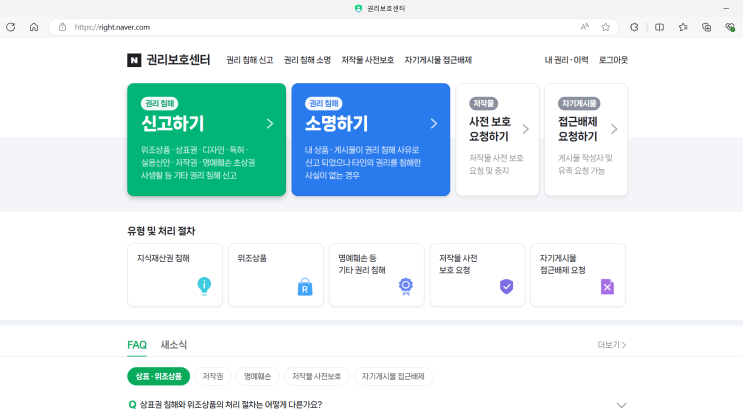The width and height of the screenshot is (743, 416).
Task: Open 권리 침해 소명 menu
Action: click(x=307, y=60)
